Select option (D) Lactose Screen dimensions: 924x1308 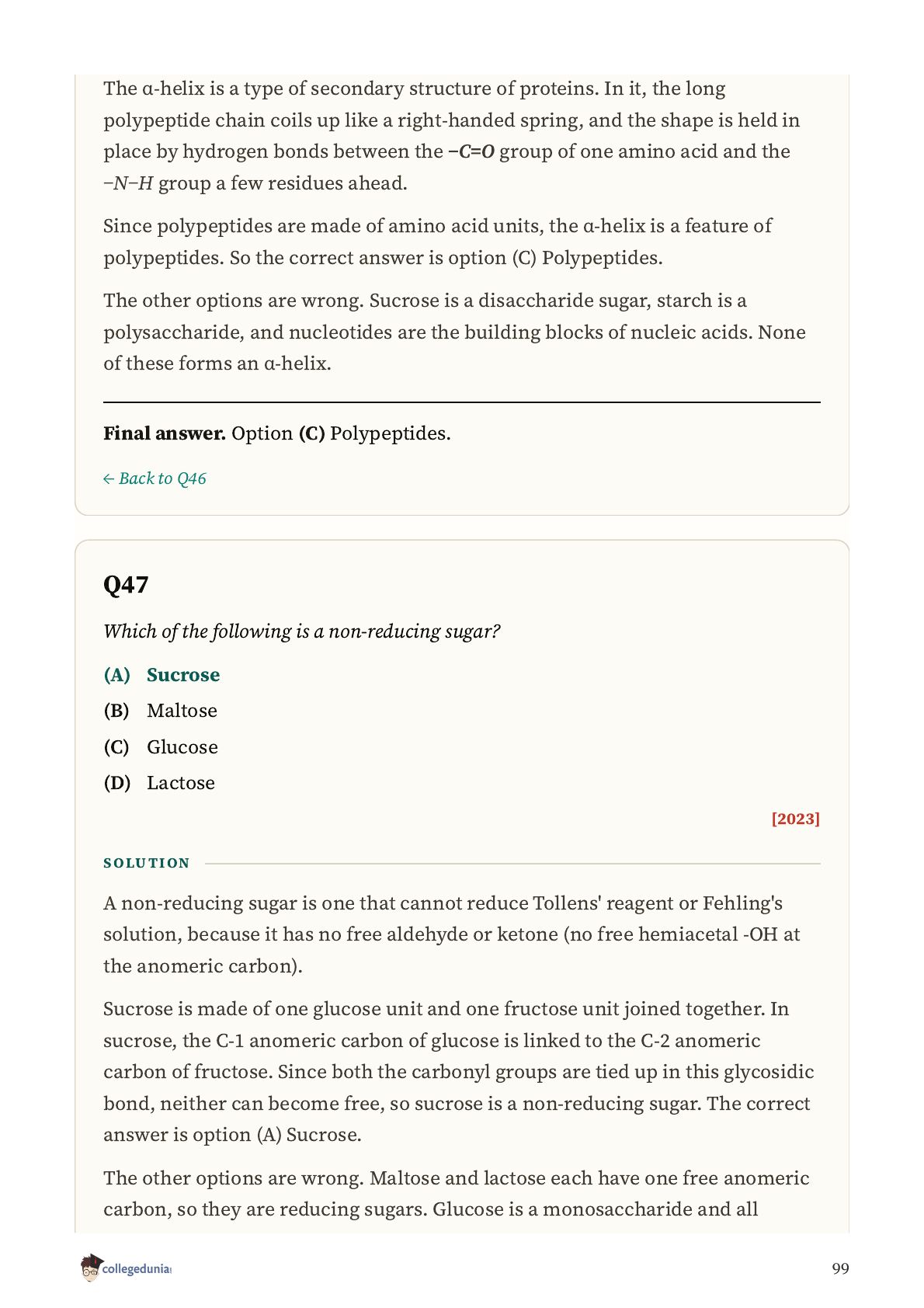[159, 783]
